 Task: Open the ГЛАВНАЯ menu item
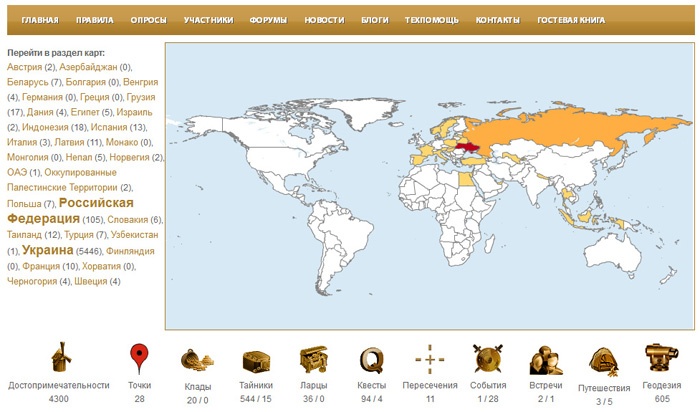pos(40,20)
